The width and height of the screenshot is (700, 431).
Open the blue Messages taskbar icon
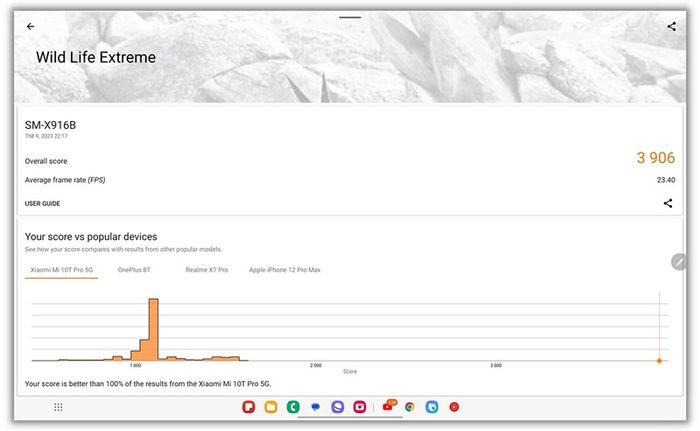point(315,407)
